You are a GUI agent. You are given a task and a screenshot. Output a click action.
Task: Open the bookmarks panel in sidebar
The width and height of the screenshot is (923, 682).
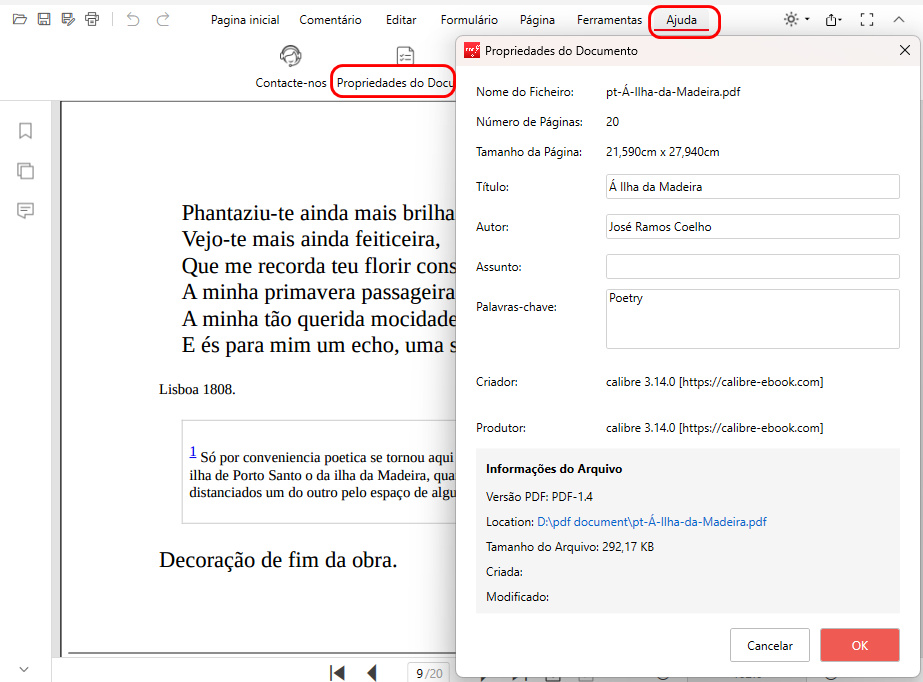click(x=26, y=131)
